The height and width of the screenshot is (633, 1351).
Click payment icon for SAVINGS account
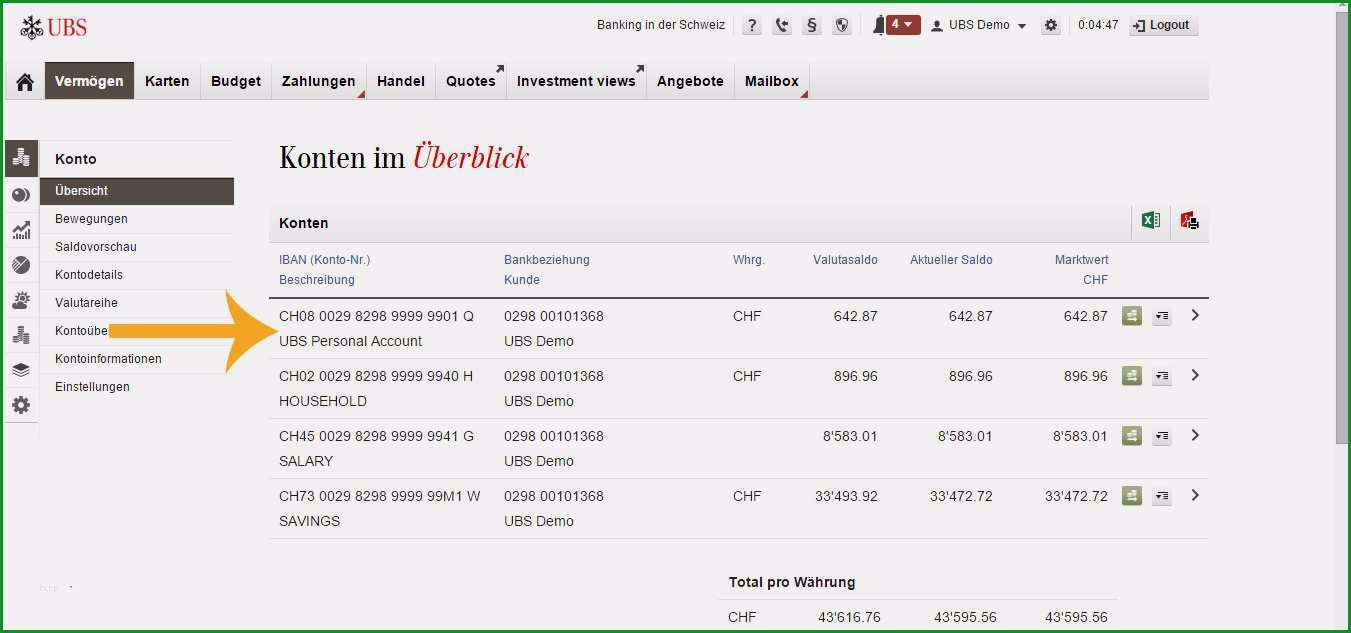(x=1132, y=496)
